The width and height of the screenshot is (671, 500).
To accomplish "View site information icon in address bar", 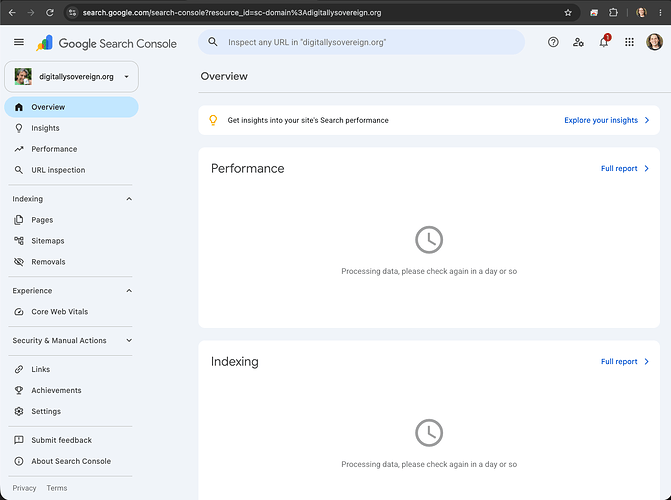I will coord(73,12).
